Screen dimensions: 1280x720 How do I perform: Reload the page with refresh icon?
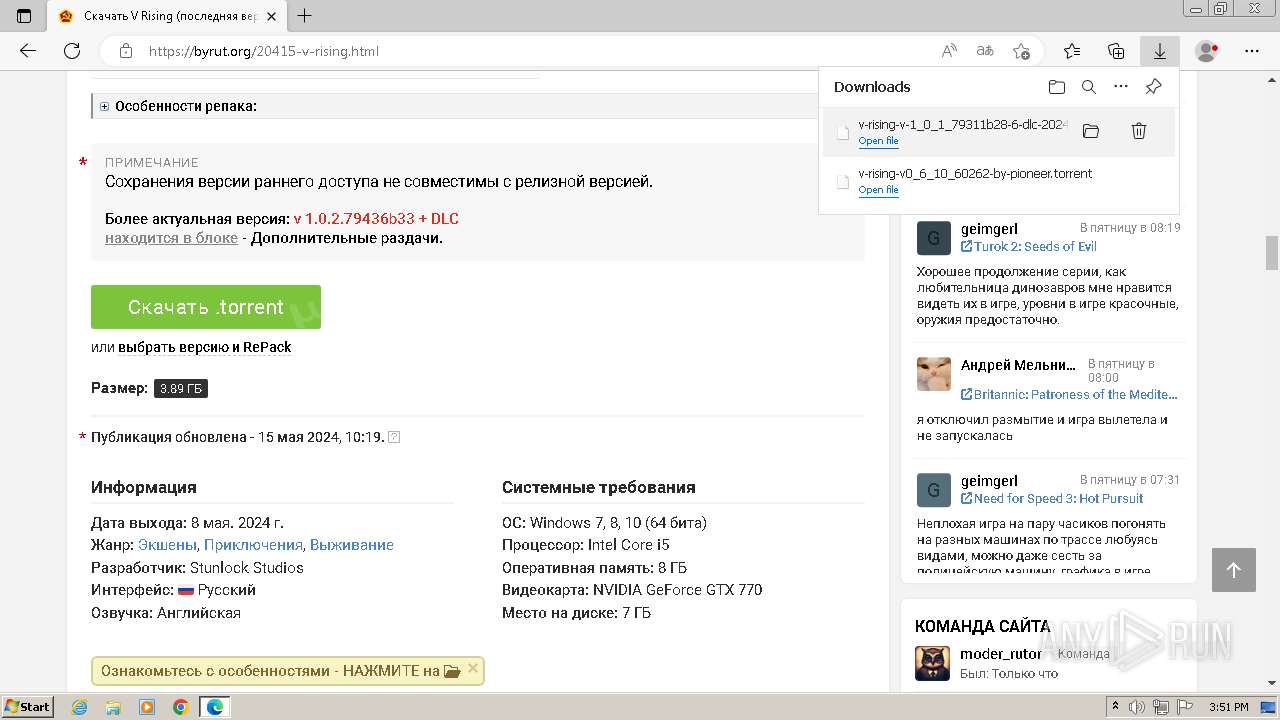coord(72,51)
